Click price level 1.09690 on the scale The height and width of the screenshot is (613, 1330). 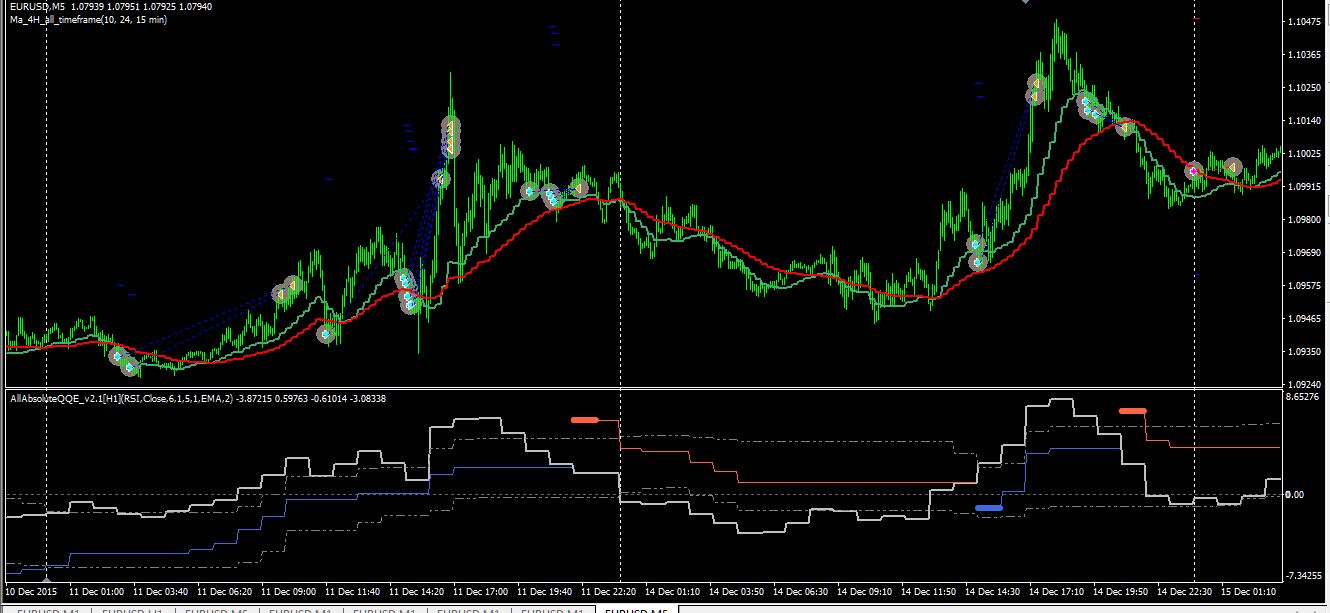1303,253
